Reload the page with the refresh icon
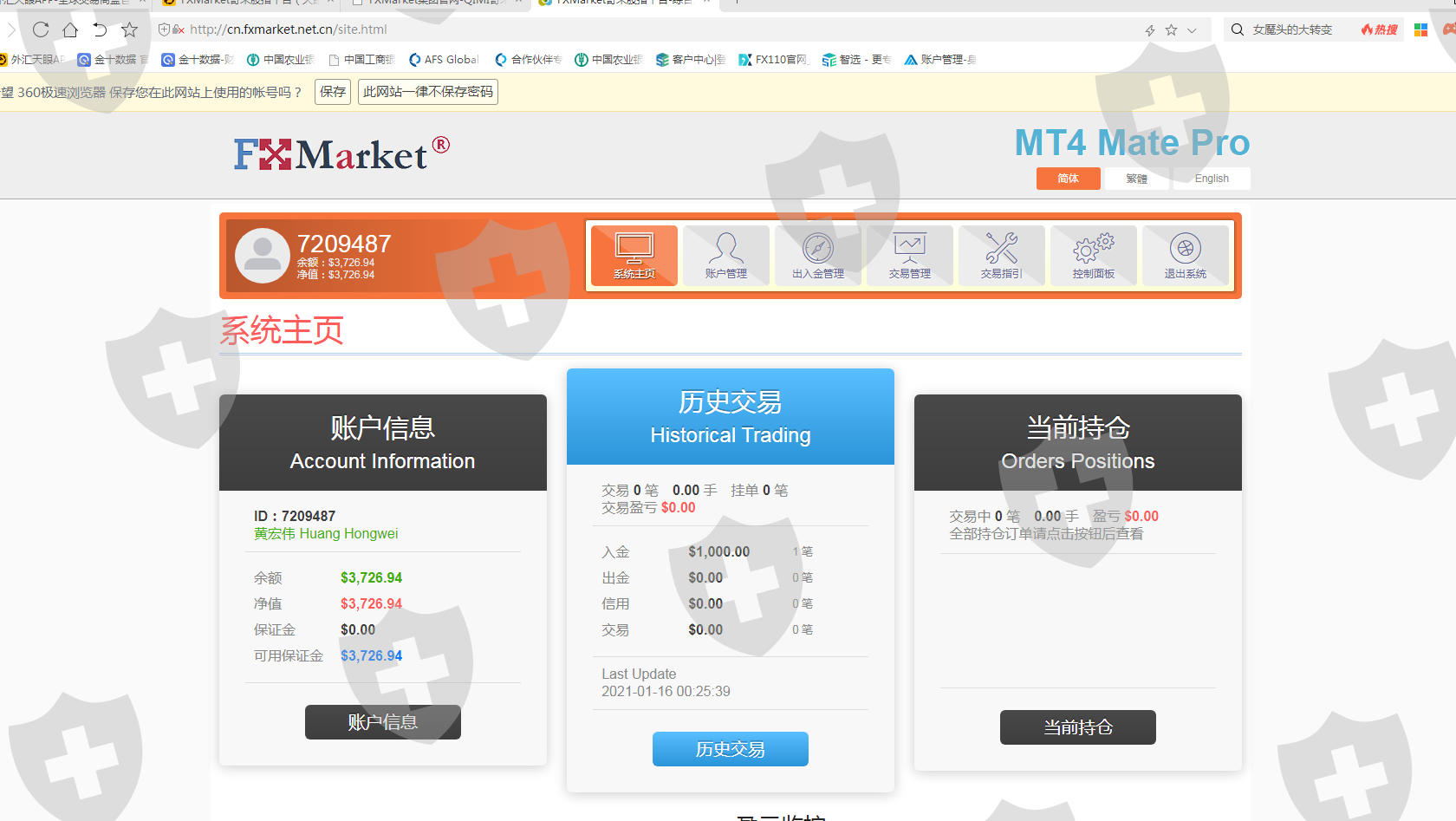1456x821 pixels. [x=41, y=29]
